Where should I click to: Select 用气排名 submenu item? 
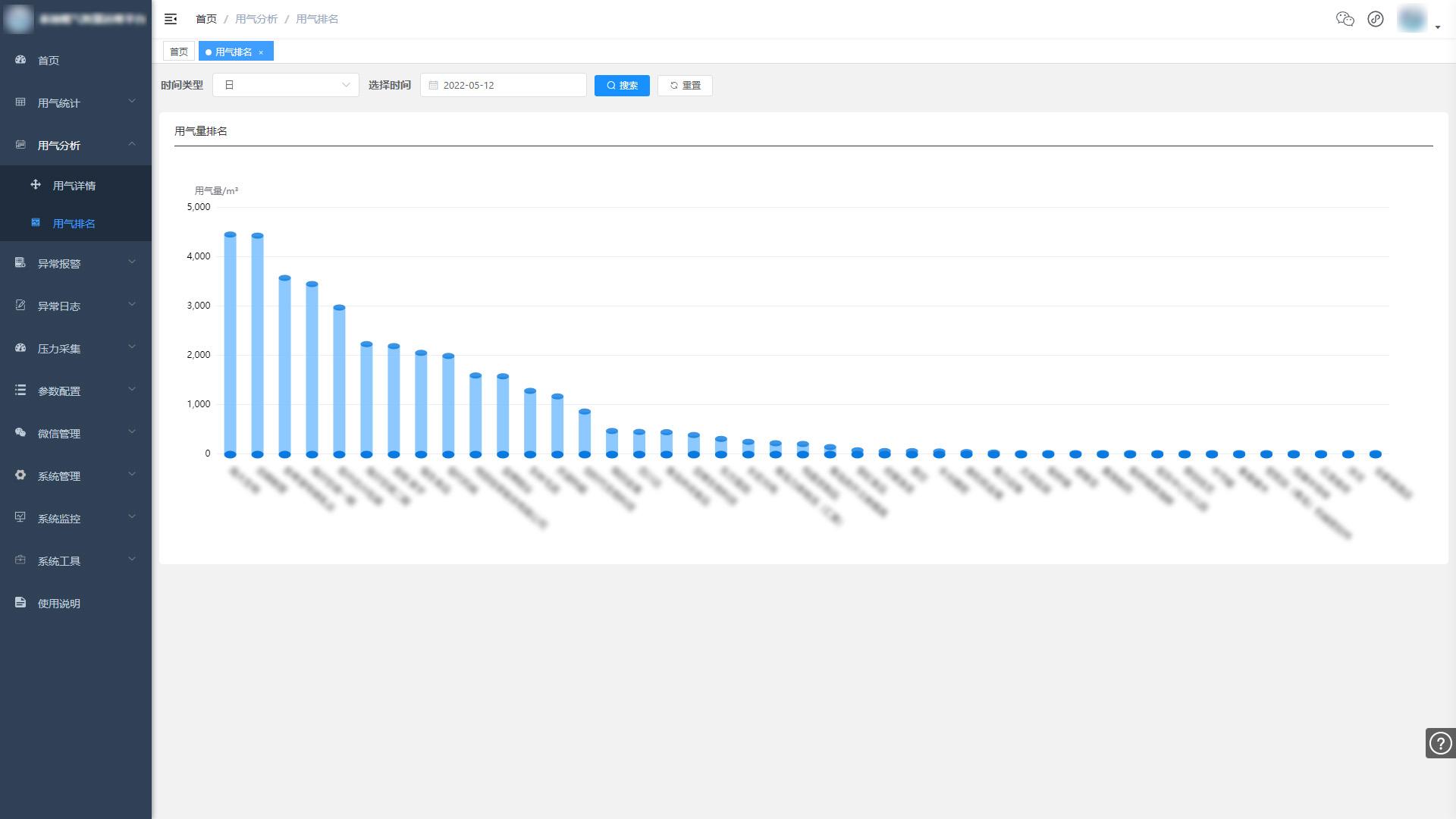pyautogui.click(x=76, y=223)
